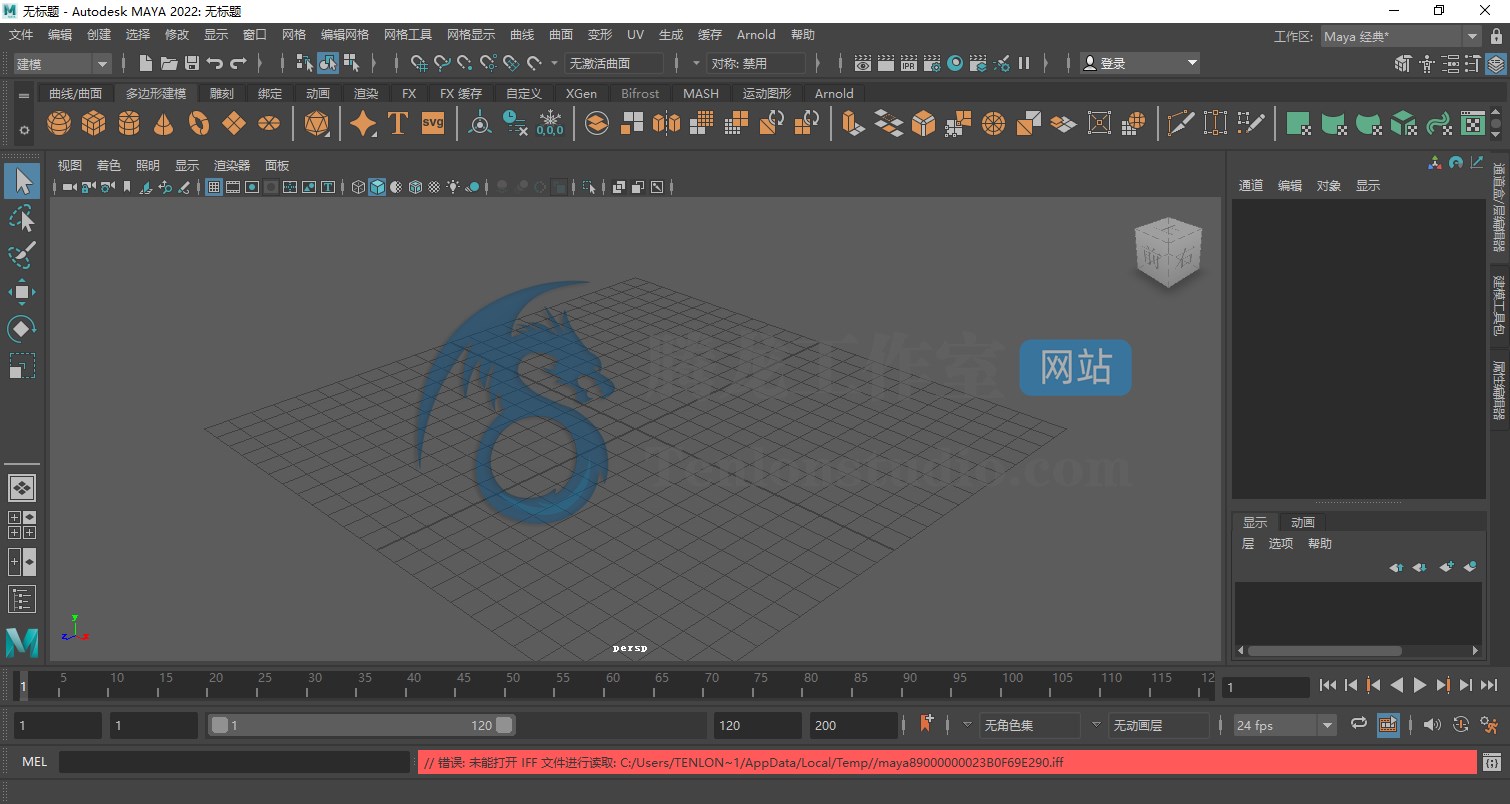
Task: Click play forwards button
Action: [1420, 685]
